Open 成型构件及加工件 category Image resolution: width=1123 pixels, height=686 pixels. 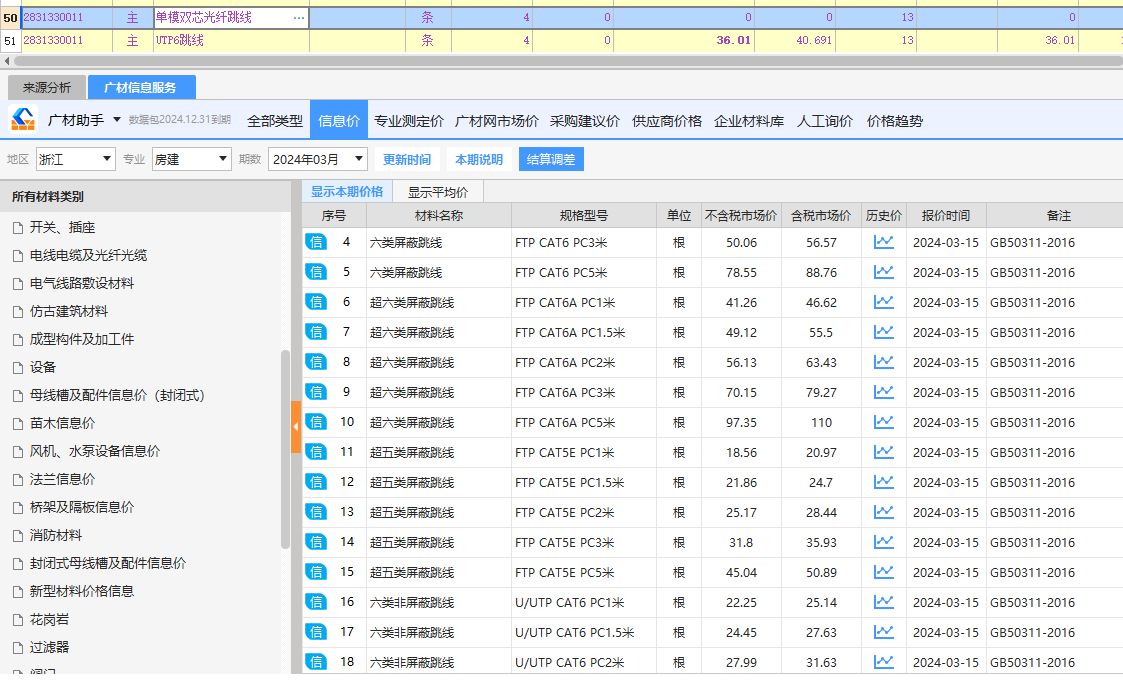(x=82, y=339)
